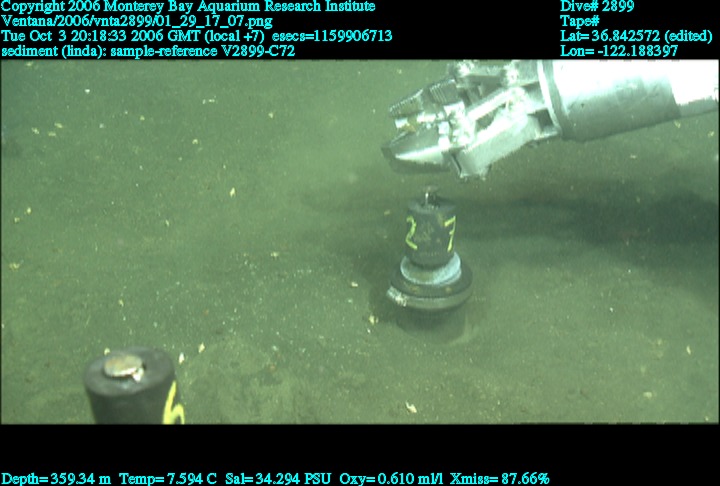Click the 'Copyright 2006 Monterey Bay Aquarium Research Institute' text

pyautogui.click(x=188, y=6)
